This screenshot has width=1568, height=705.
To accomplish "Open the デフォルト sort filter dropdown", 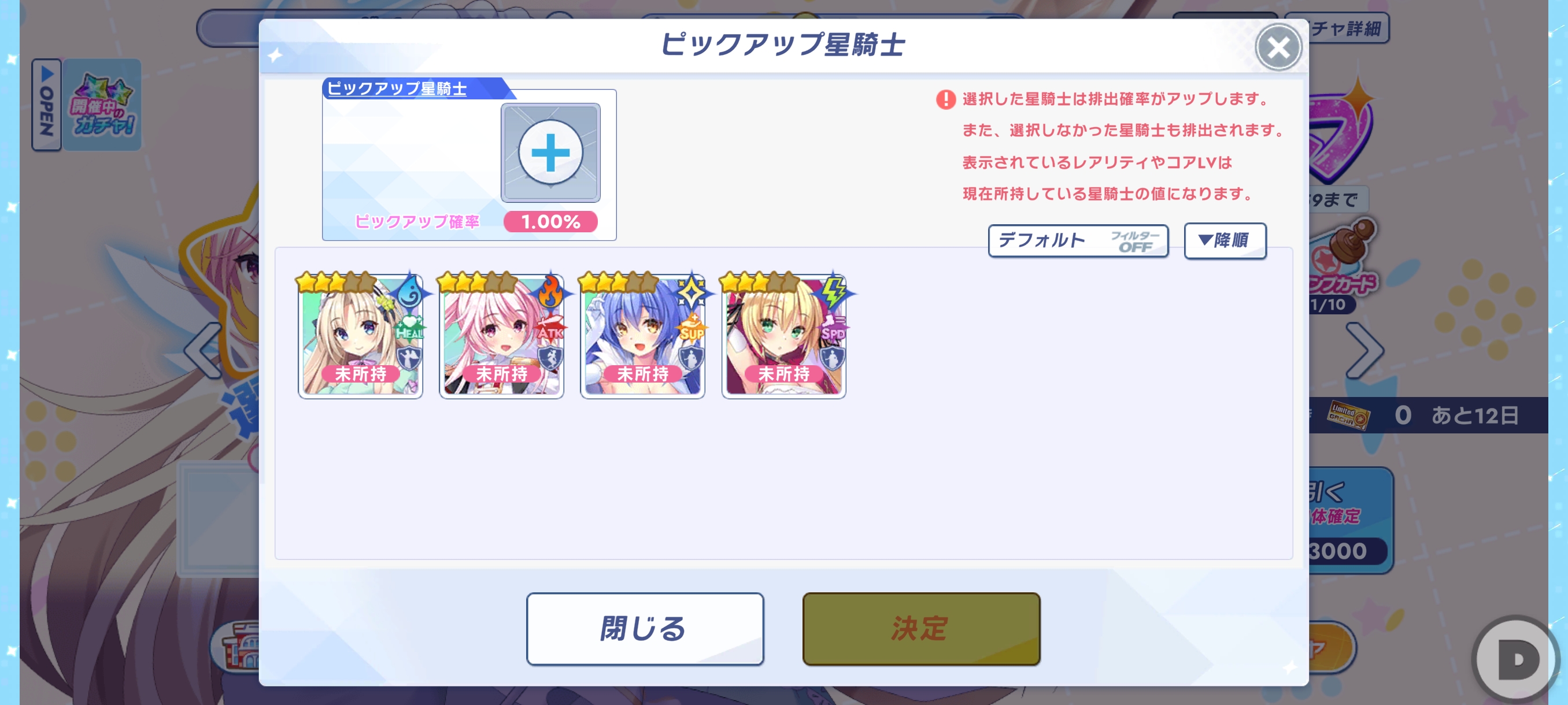I will [x=1078, y=241].
